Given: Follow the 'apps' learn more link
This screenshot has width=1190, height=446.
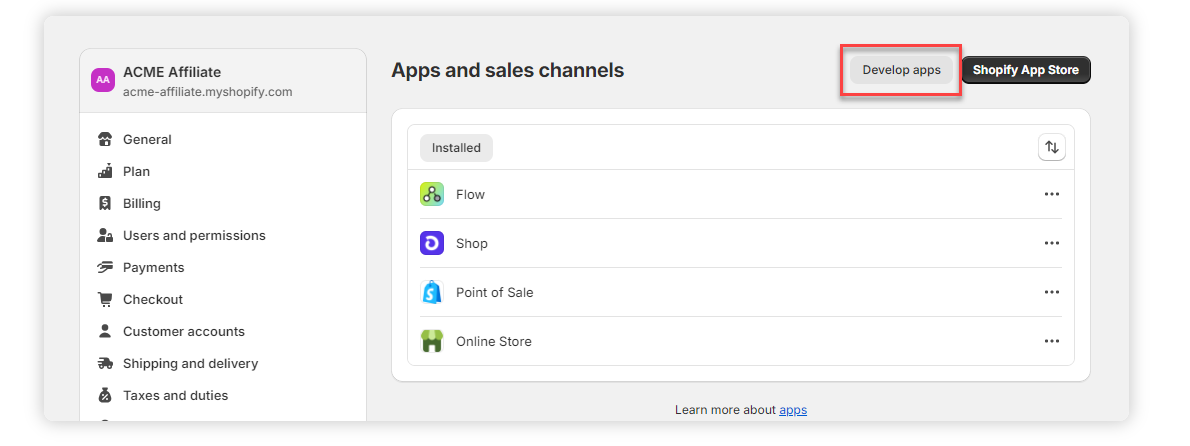Looking at the screenshot, I should [x=793, y=410].
